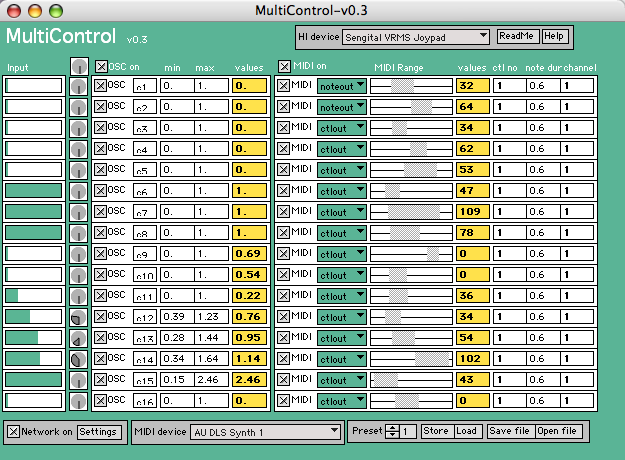Click the calibration knob in the n6 row
Image resolution: width=625 pixels, height=460 pixels.
pyautogui.click(x=79, y=191)
